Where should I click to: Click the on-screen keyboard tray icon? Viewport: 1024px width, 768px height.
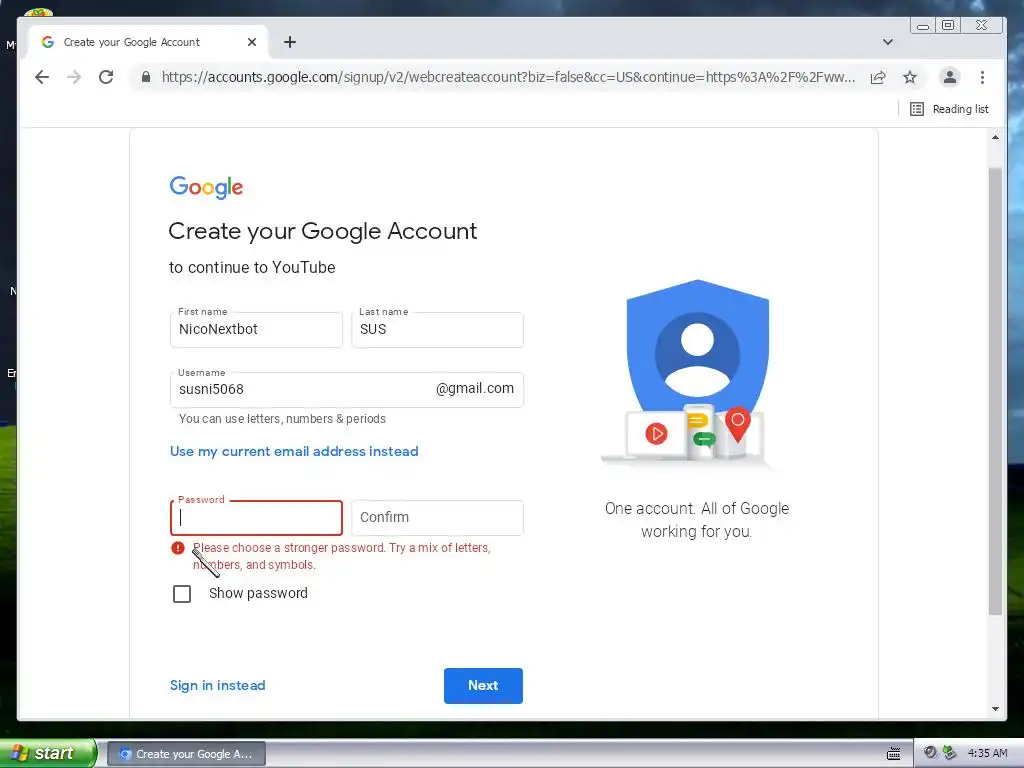[893, 754]
